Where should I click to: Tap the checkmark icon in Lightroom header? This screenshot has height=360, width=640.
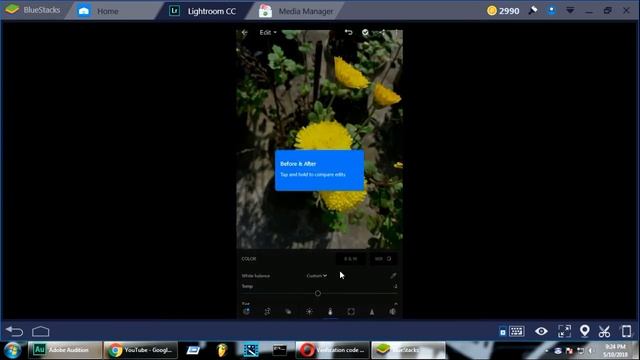[365, 32]
